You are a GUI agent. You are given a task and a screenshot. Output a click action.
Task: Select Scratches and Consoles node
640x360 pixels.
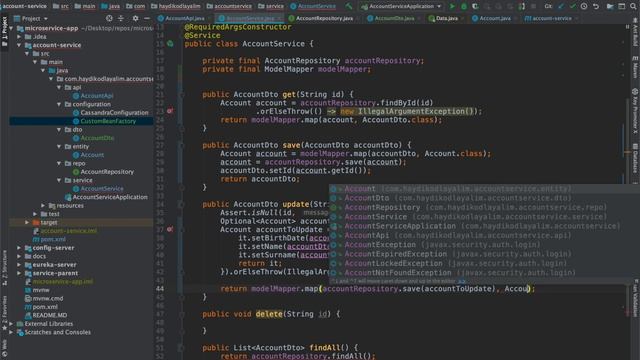pos(58,332)
